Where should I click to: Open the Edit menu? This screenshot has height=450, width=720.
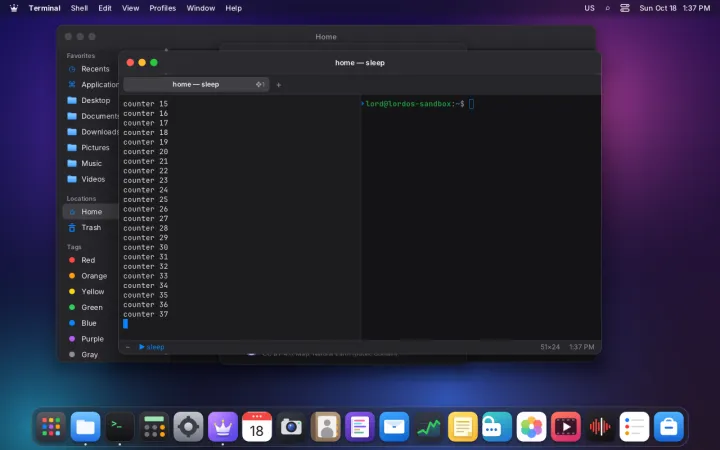105,8
